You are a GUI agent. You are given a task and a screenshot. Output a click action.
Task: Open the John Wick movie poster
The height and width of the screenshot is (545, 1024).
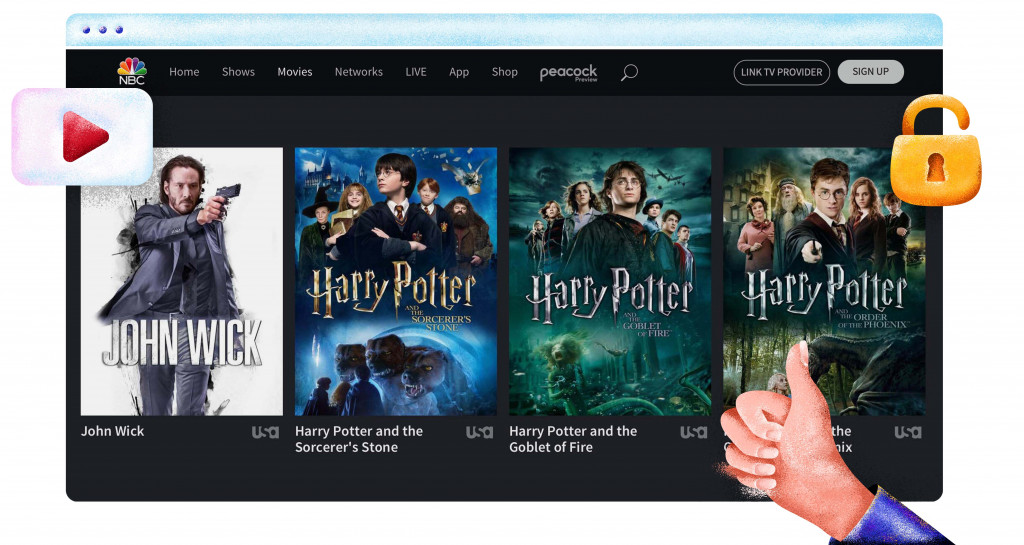(182, 281)
